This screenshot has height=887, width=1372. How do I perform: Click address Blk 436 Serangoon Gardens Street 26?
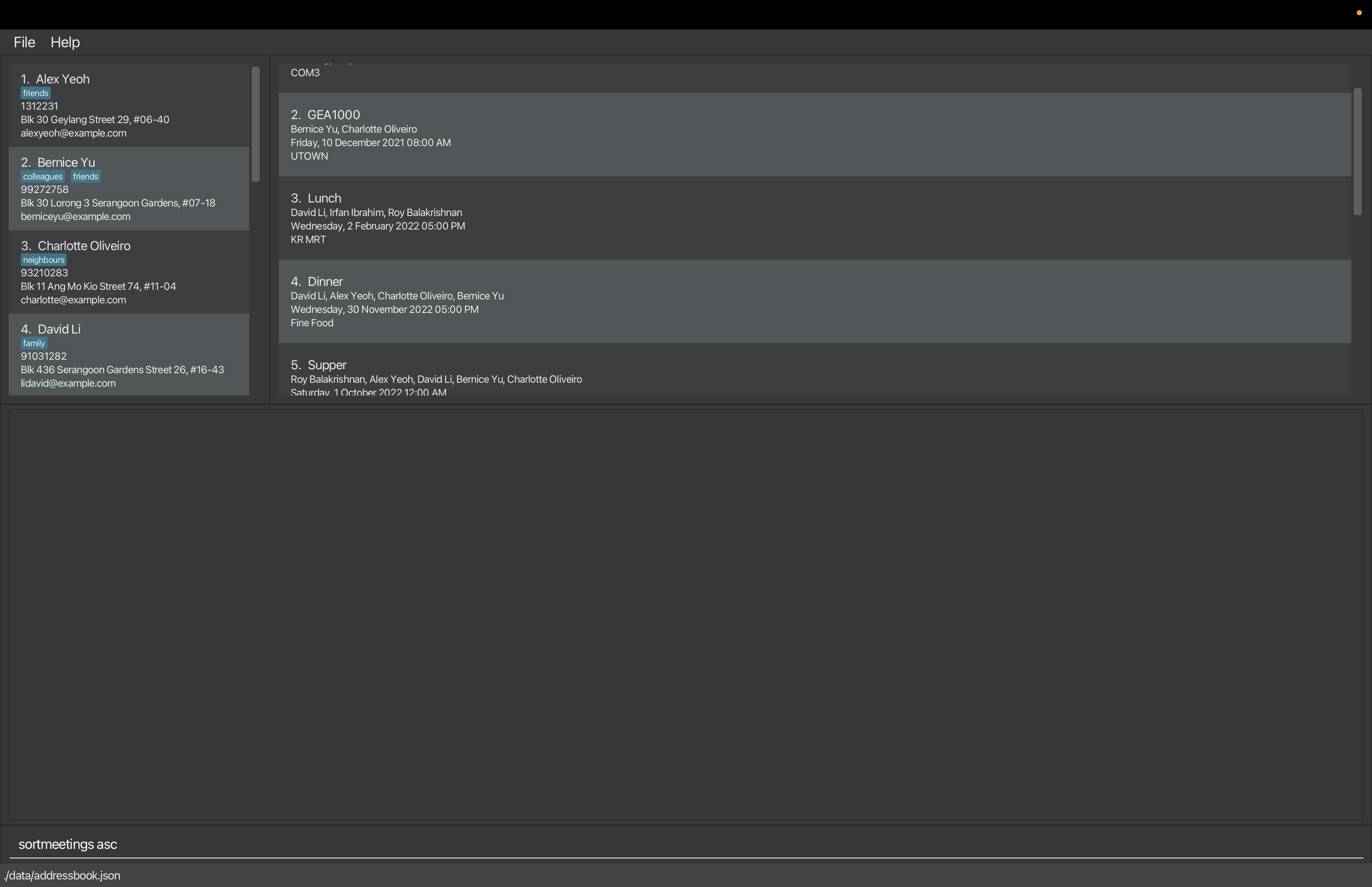[122, 370]
